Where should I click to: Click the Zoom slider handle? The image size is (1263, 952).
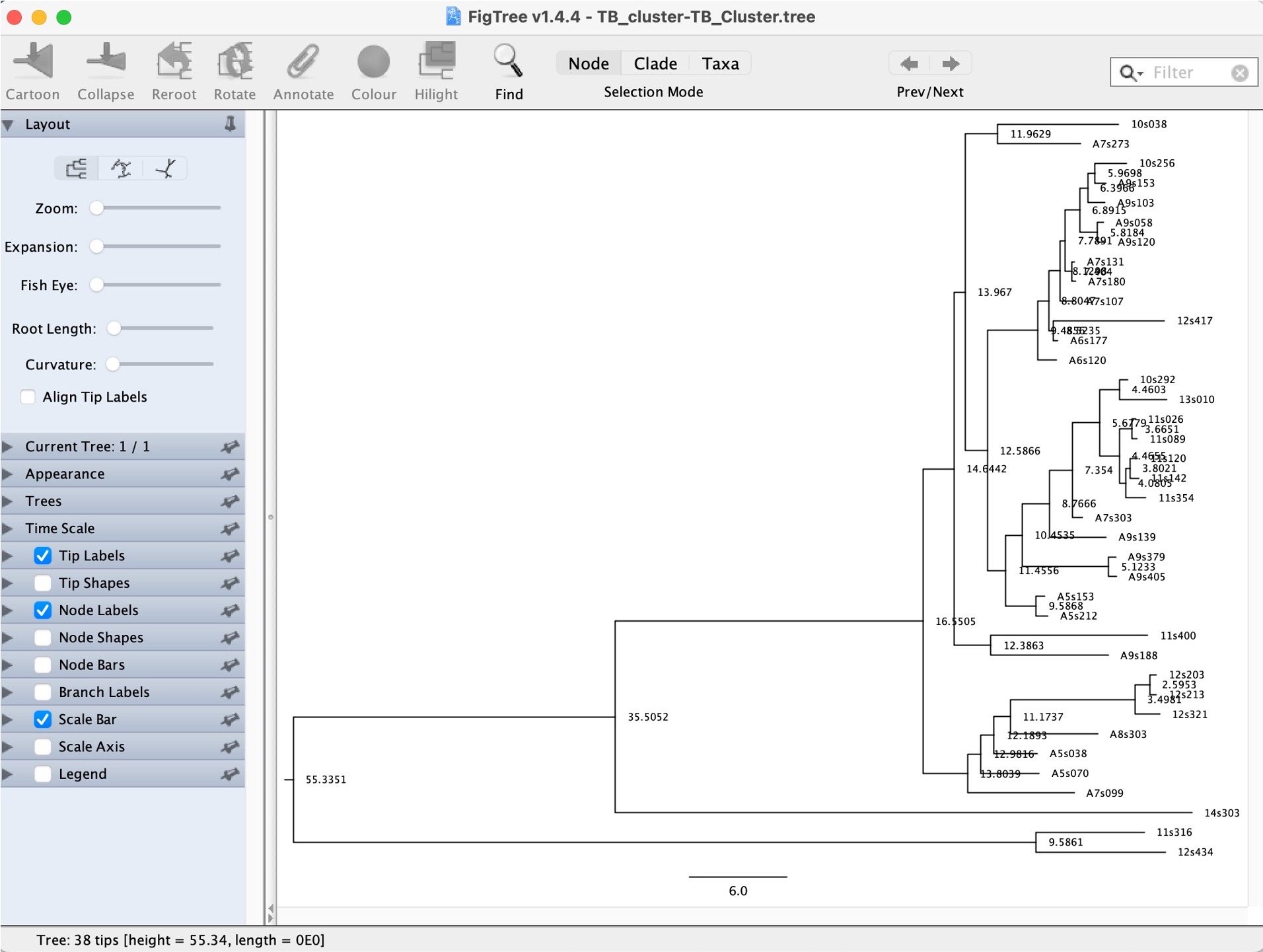click(x=97, y=208)
